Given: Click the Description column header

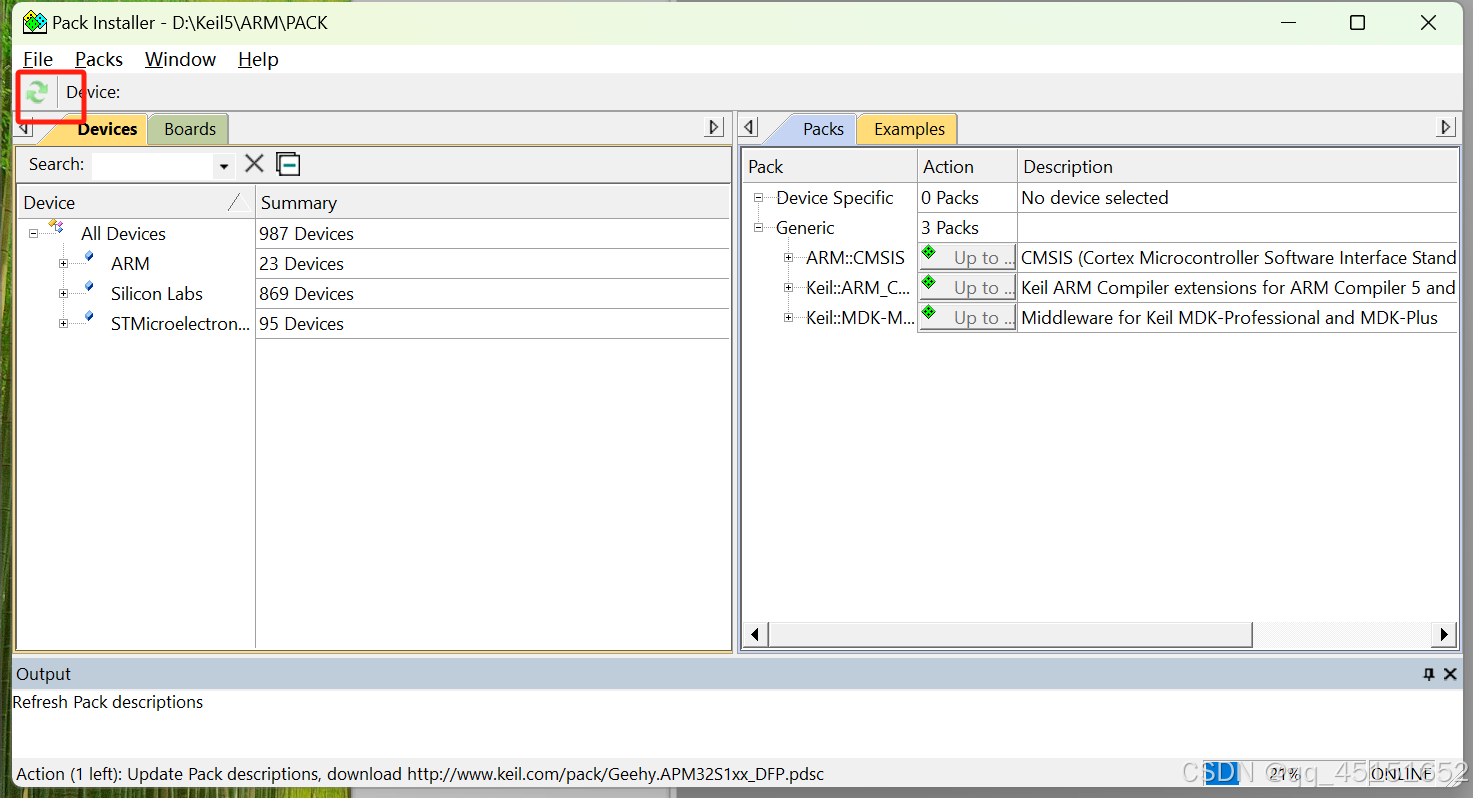Looking at the screenshot, I should 1238,167.
